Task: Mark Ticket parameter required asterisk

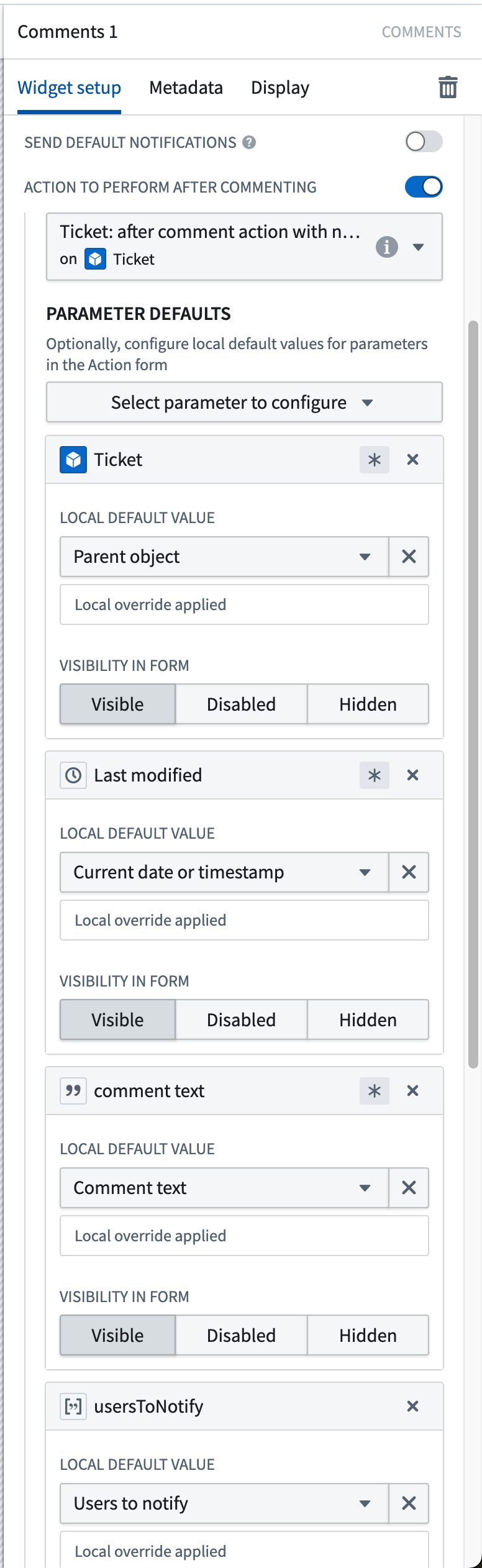Action: point(375,460)
